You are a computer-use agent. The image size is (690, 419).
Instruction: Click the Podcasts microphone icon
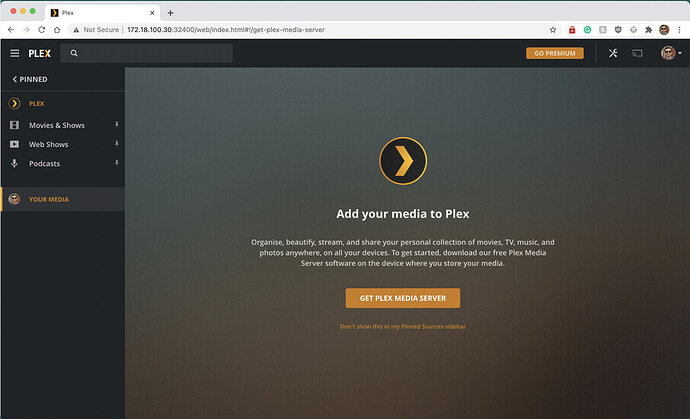point(15,163)
